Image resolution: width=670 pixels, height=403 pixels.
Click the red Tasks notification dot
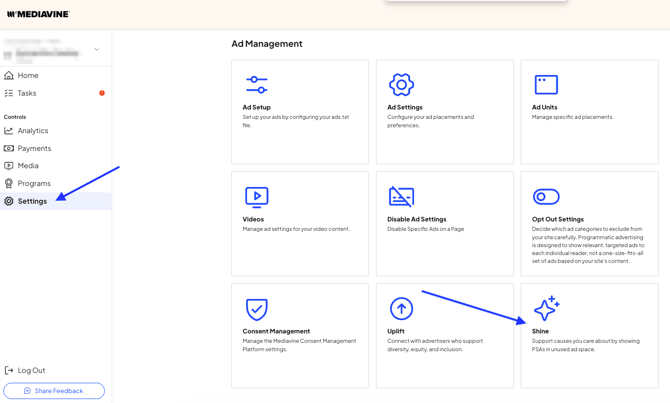click(102, 93)
